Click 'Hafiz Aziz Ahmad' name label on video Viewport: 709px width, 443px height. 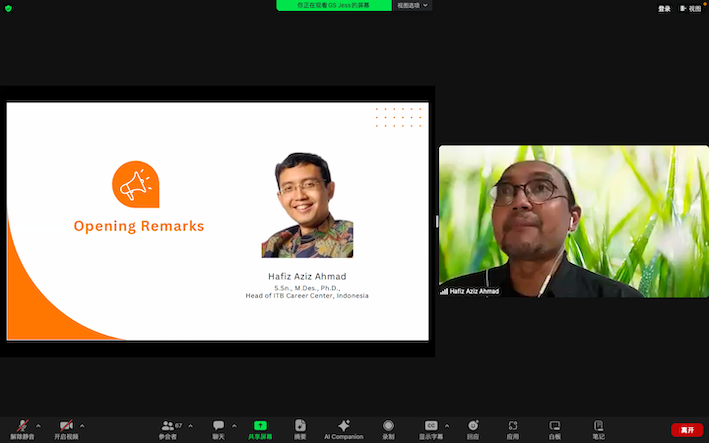point(474,292)
